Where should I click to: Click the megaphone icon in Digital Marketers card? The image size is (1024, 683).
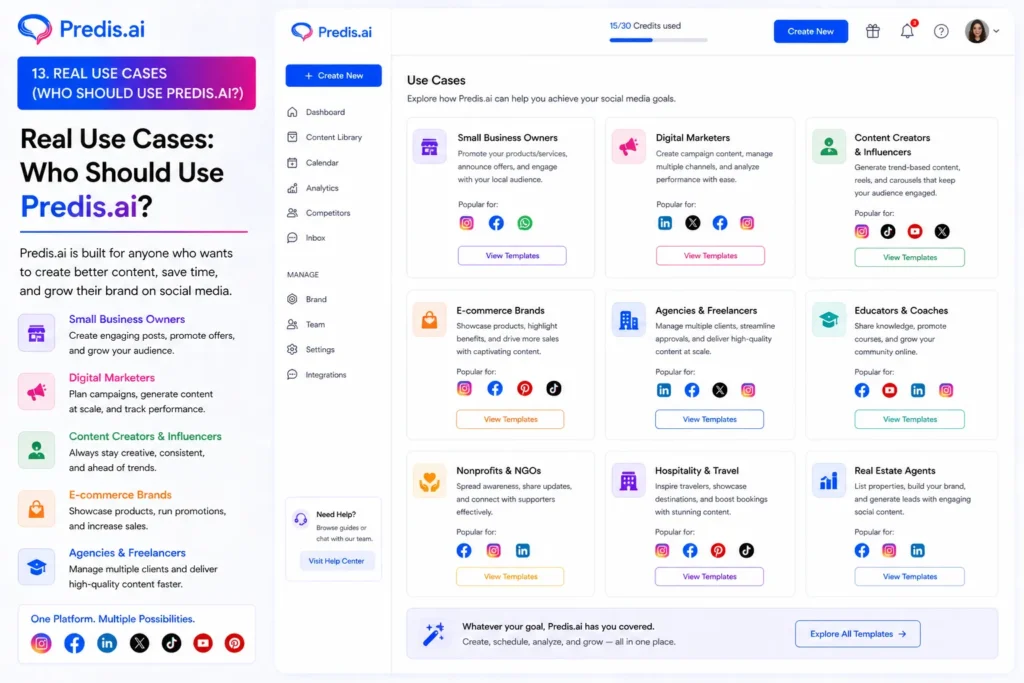pyautogui.click(x=628, y=146)
